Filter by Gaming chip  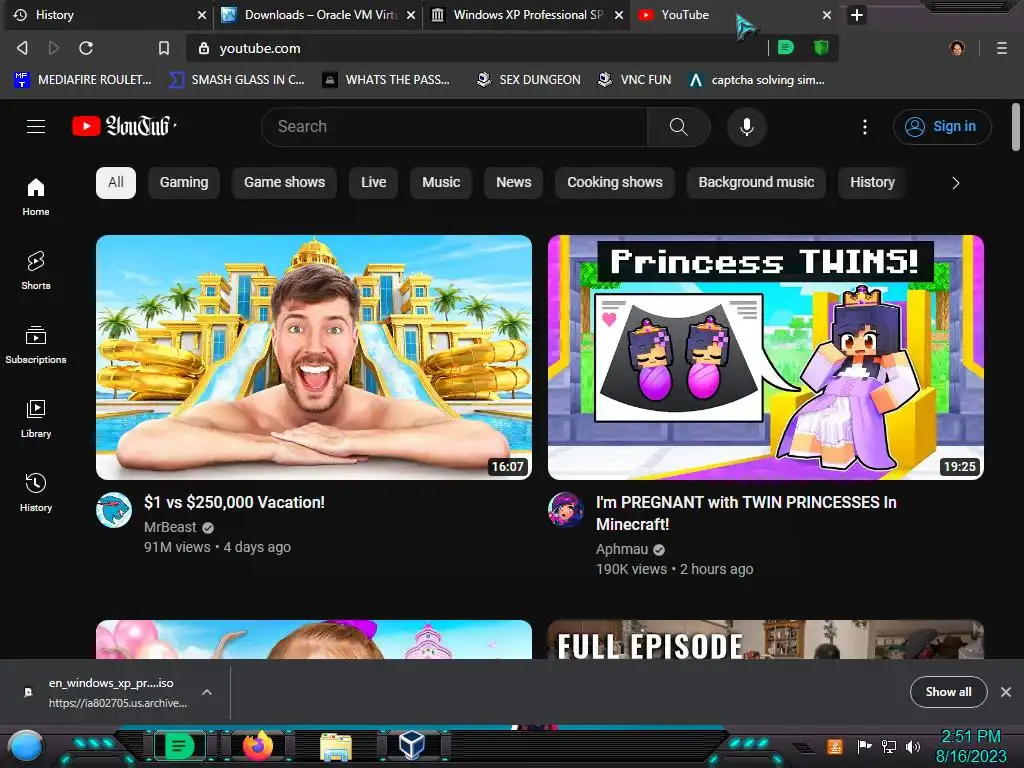(184, 183)
